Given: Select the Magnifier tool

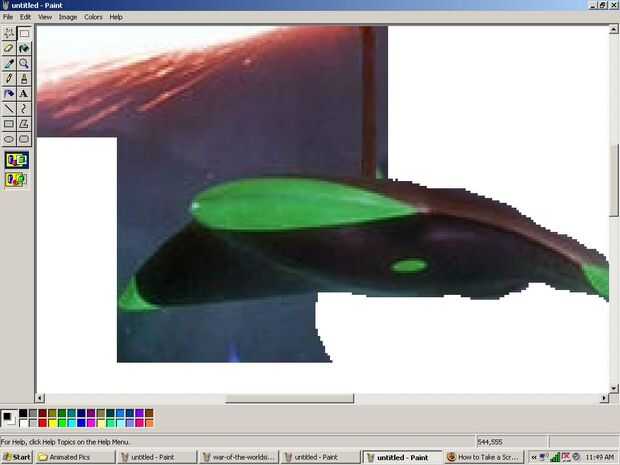Looking at the screenshot, I should point(24,63).
